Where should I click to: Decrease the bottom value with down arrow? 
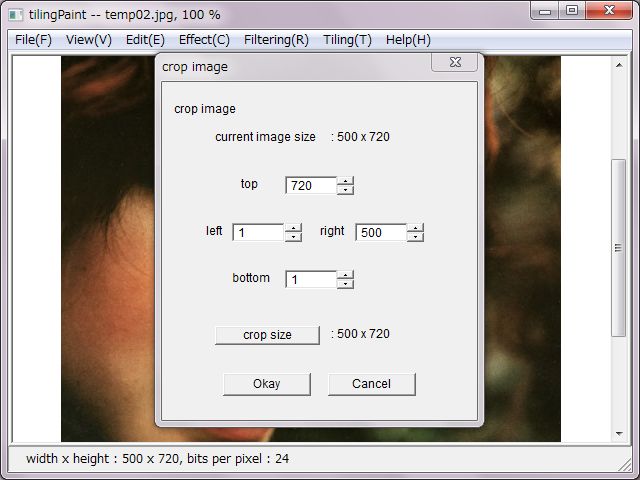click(345, 284)
